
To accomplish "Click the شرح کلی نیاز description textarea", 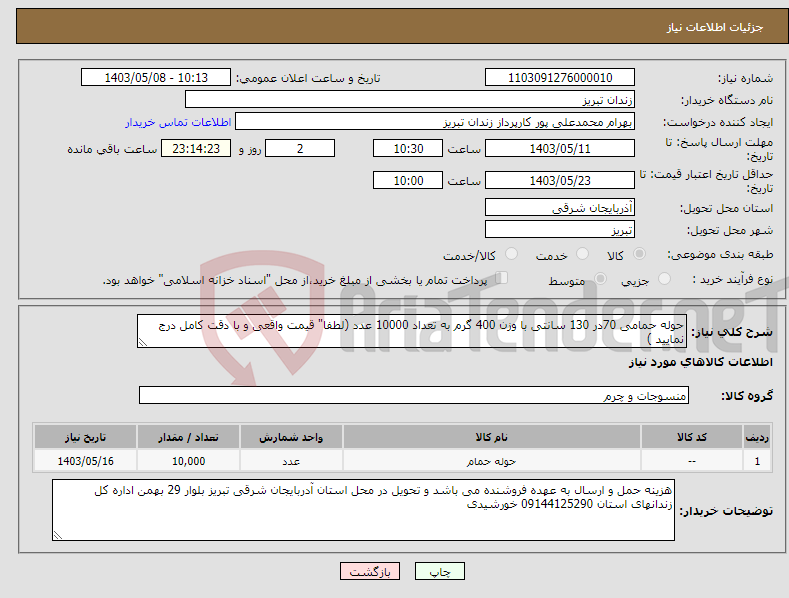I will click(x=412, y=331).
